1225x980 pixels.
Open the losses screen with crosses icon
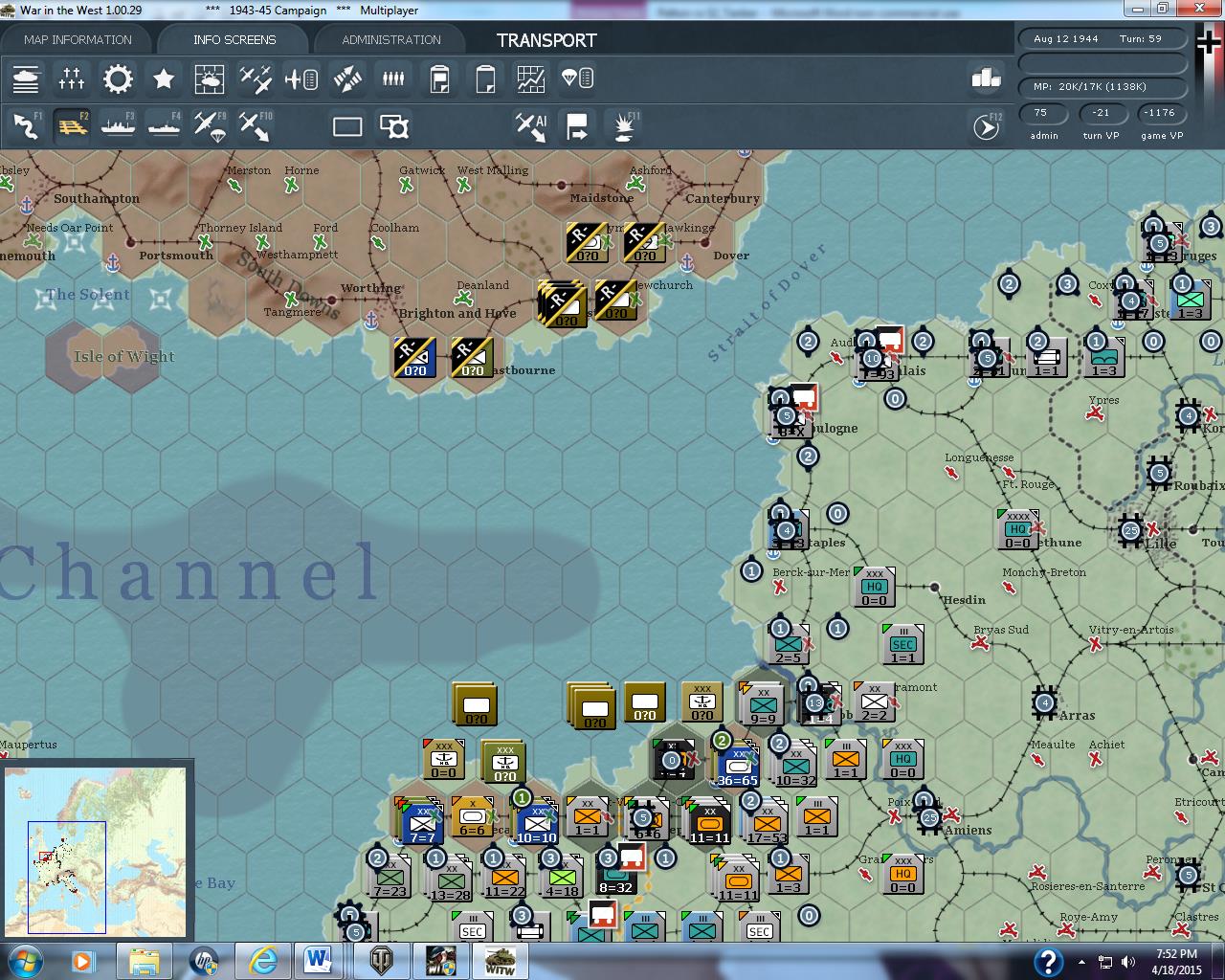coord(72,78)
